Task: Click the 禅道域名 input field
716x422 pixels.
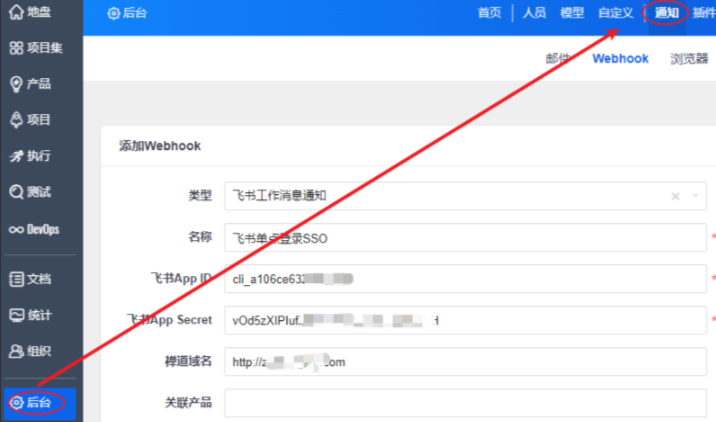Action: [x=465, y=362]
